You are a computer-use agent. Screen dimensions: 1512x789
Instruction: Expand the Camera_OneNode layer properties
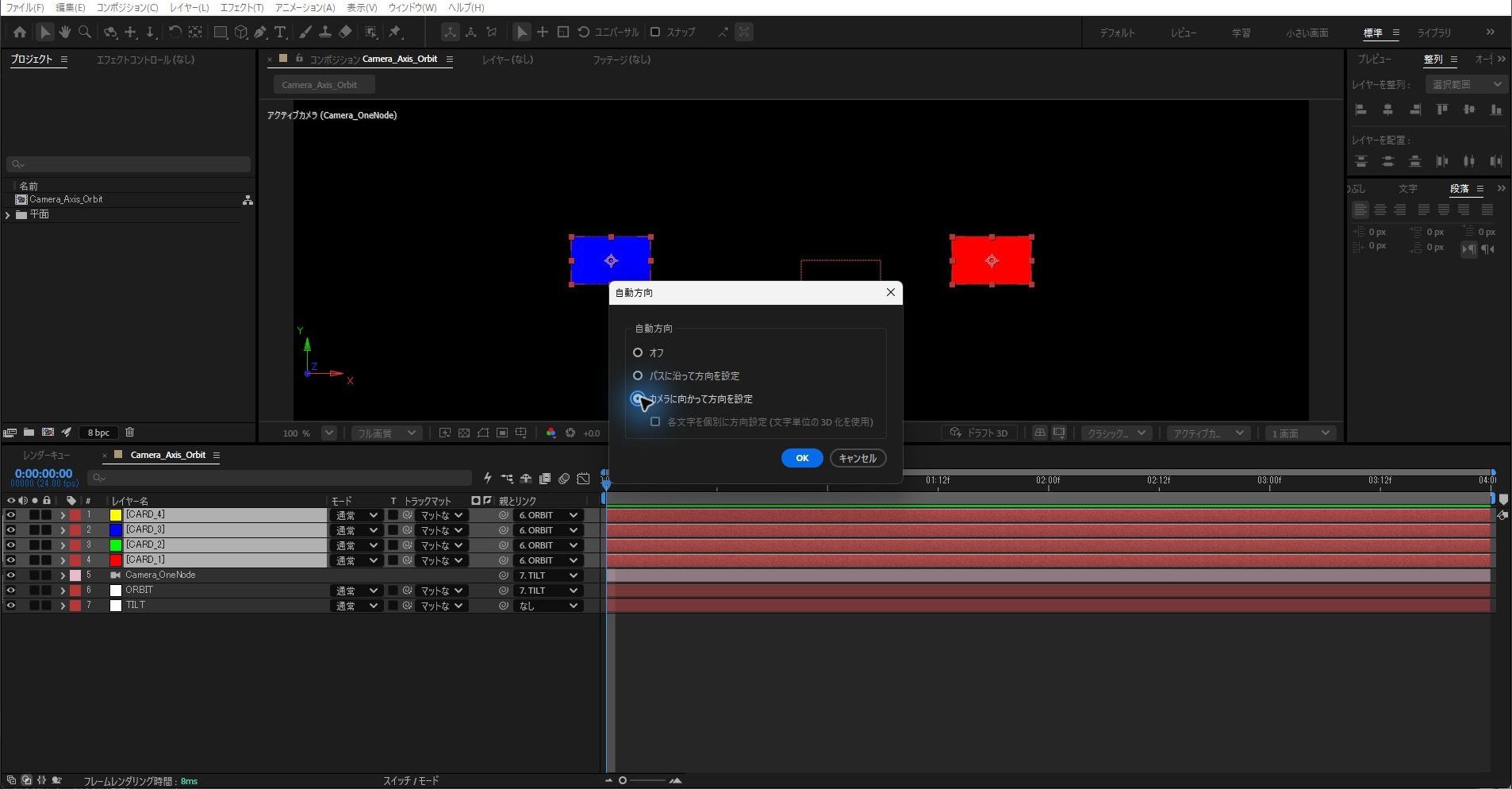63,575
